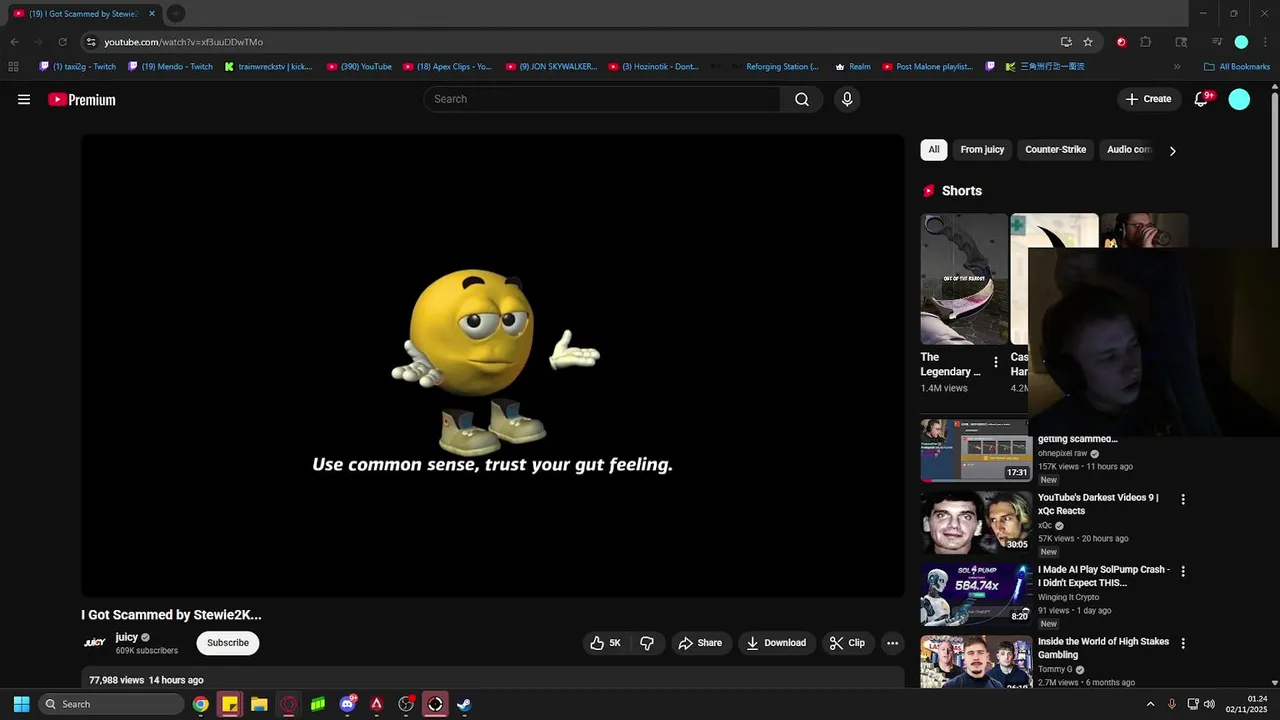The image size is (1280, 720).
Task: Expand hidden bookmarks overflow chevron
Action: coord(1176,67)
